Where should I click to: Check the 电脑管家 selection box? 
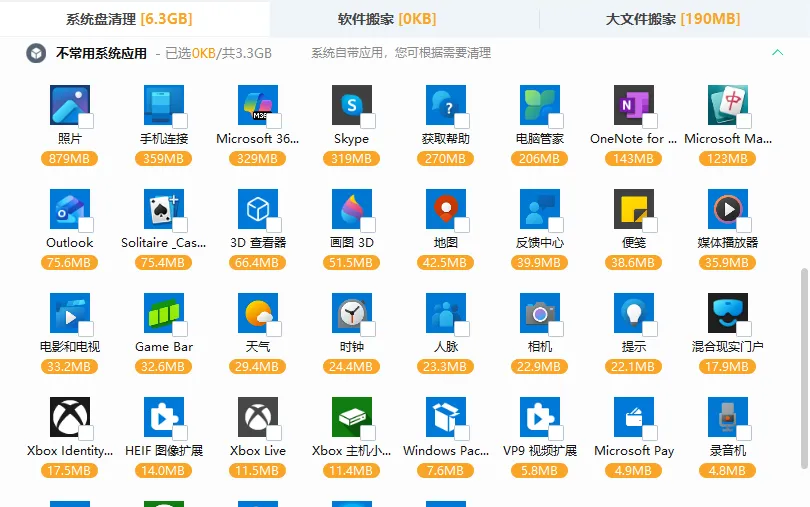tap(556, 121)
